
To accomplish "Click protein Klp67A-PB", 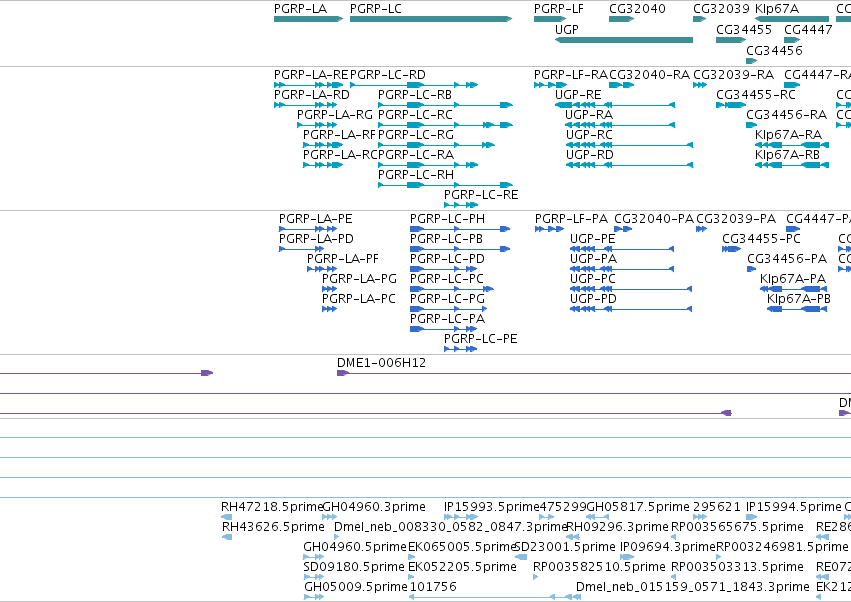I will tap(797, 309).
